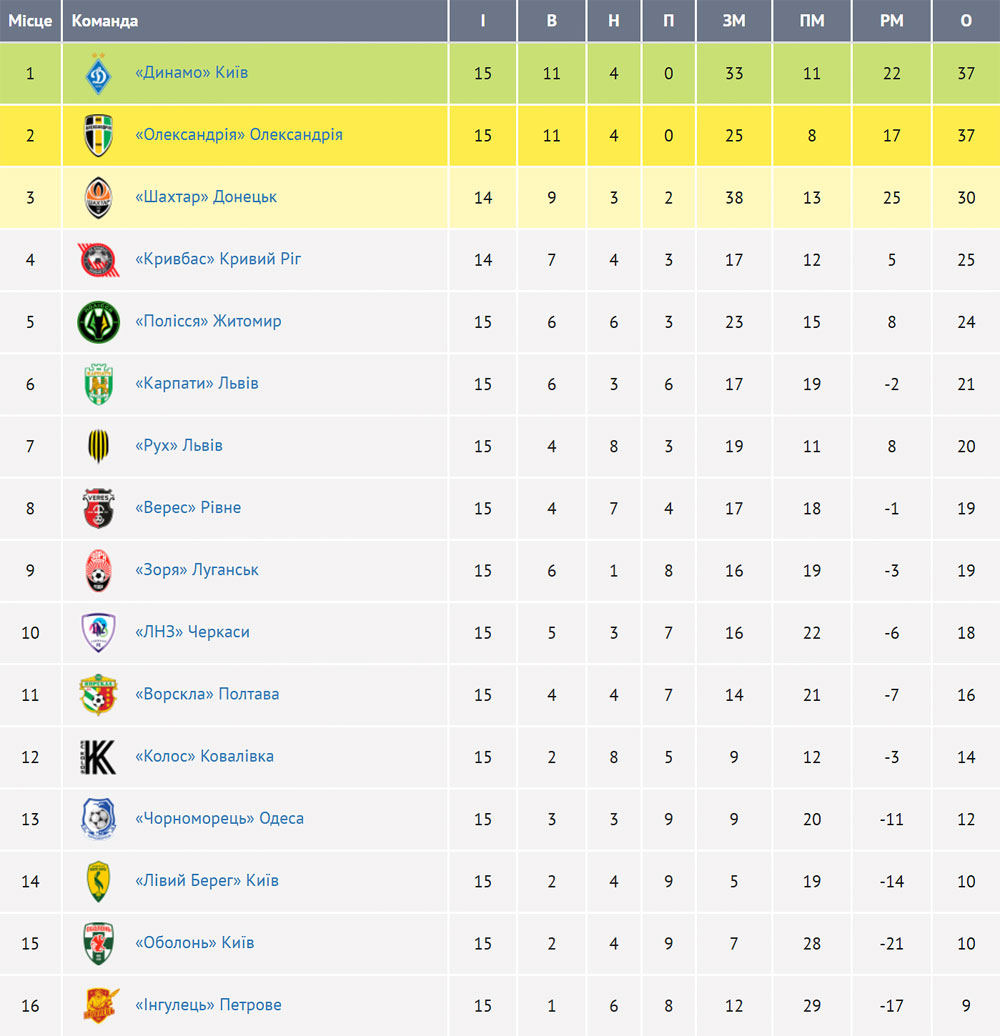
Task: Click the Inhulets Petrove club logo
Action: (x=101, y=1005)
